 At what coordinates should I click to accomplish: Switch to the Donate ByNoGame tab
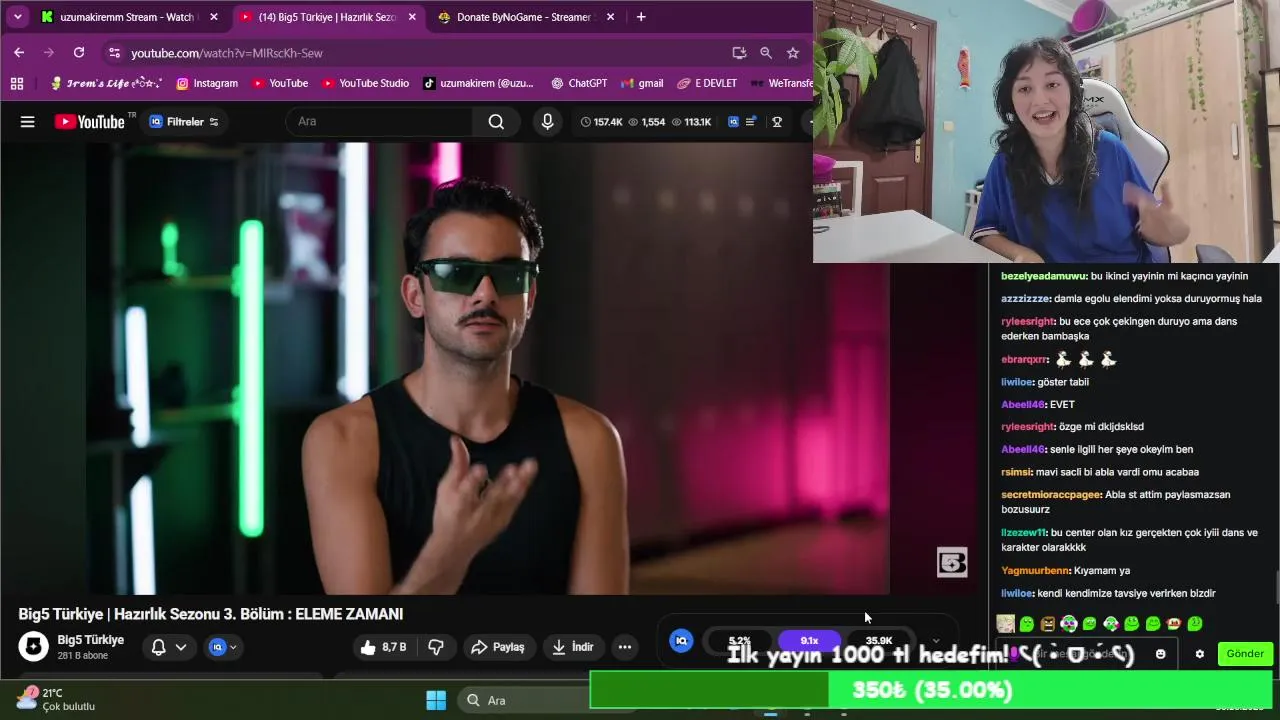coord(527,17)
